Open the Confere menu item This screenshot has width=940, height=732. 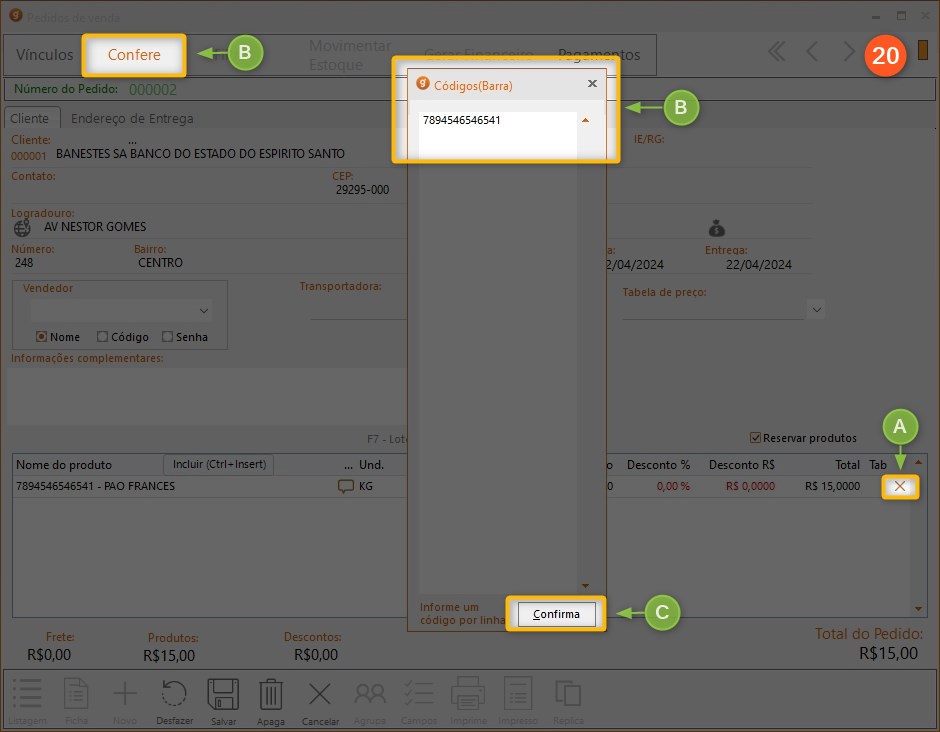pos(134,55)
